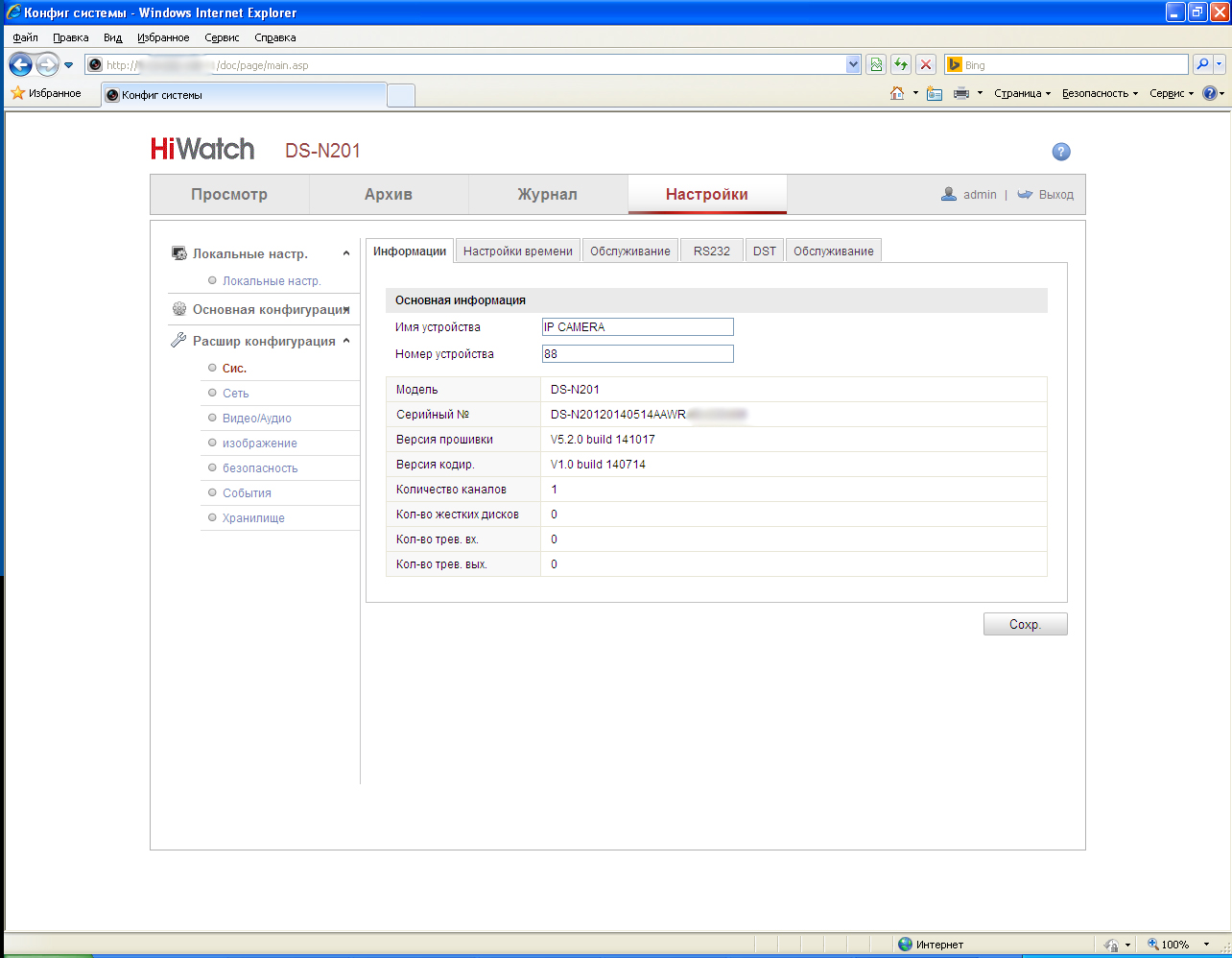Screen dimensions: 1232x958
Task: Open the Правка menu
Action: point(71,37)
